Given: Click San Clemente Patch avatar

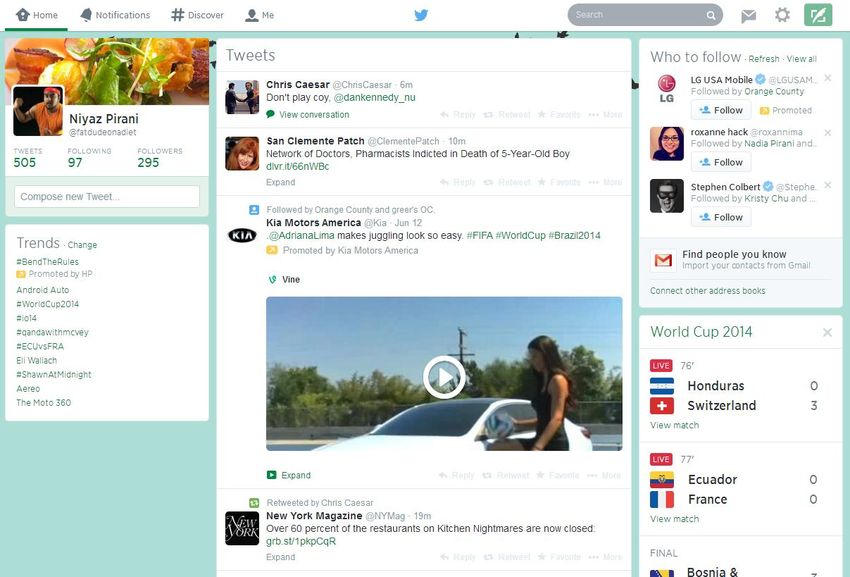Looking at the screenshot, I should point(242,153).
